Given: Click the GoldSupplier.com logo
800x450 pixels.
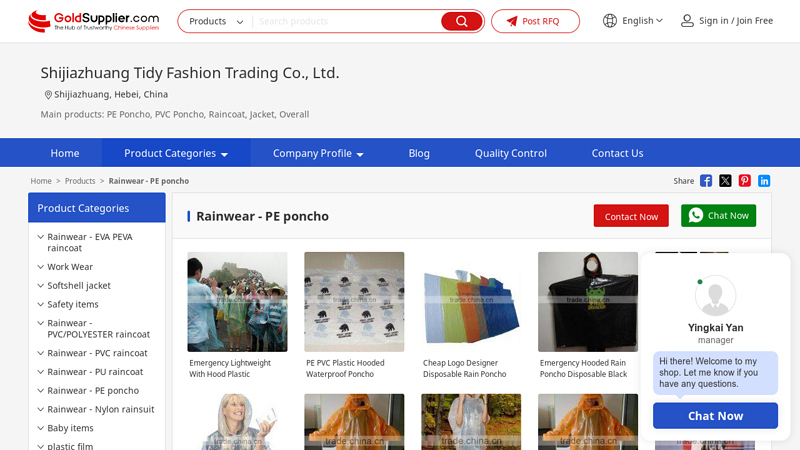Looking at the screenshot, I should point(93,21).
